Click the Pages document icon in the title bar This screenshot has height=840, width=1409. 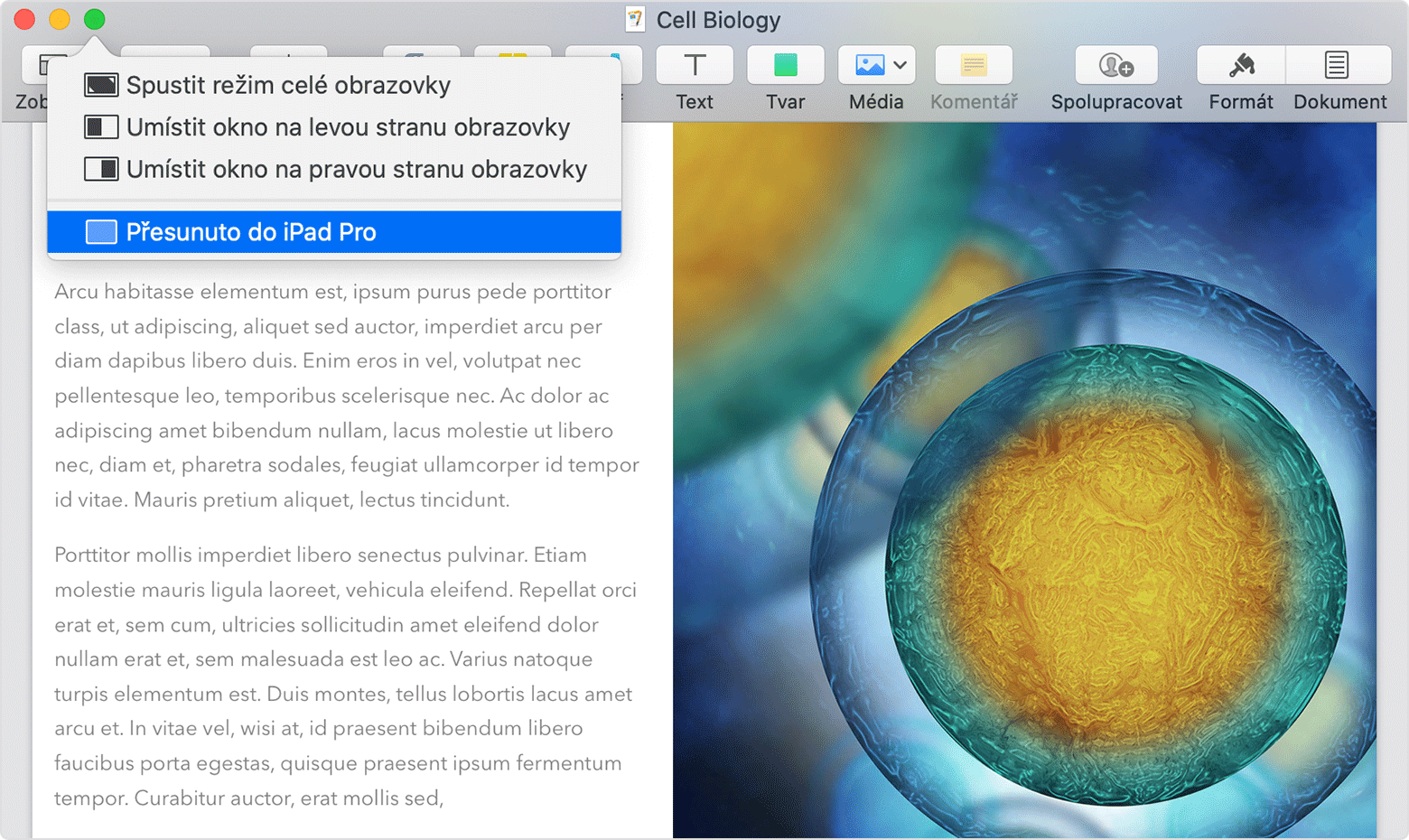(x=636, y=19)
